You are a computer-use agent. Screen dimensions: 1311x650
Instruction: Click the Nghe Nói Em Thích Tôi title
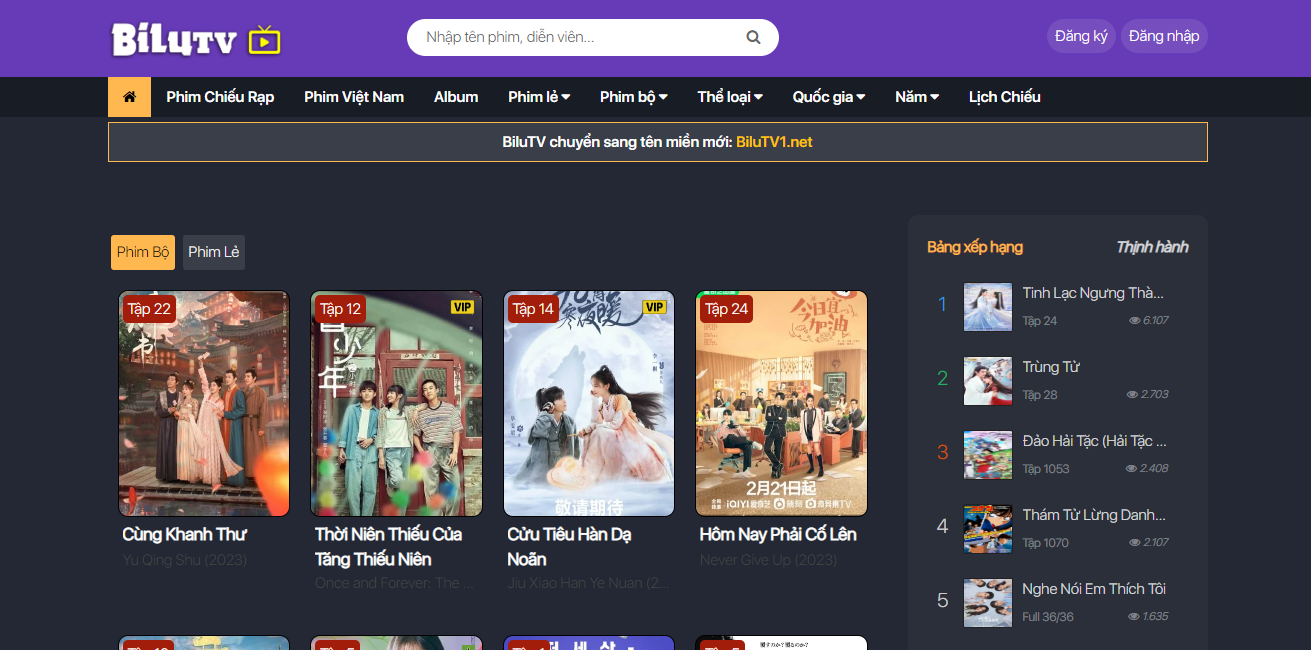tap(1094, 589)
